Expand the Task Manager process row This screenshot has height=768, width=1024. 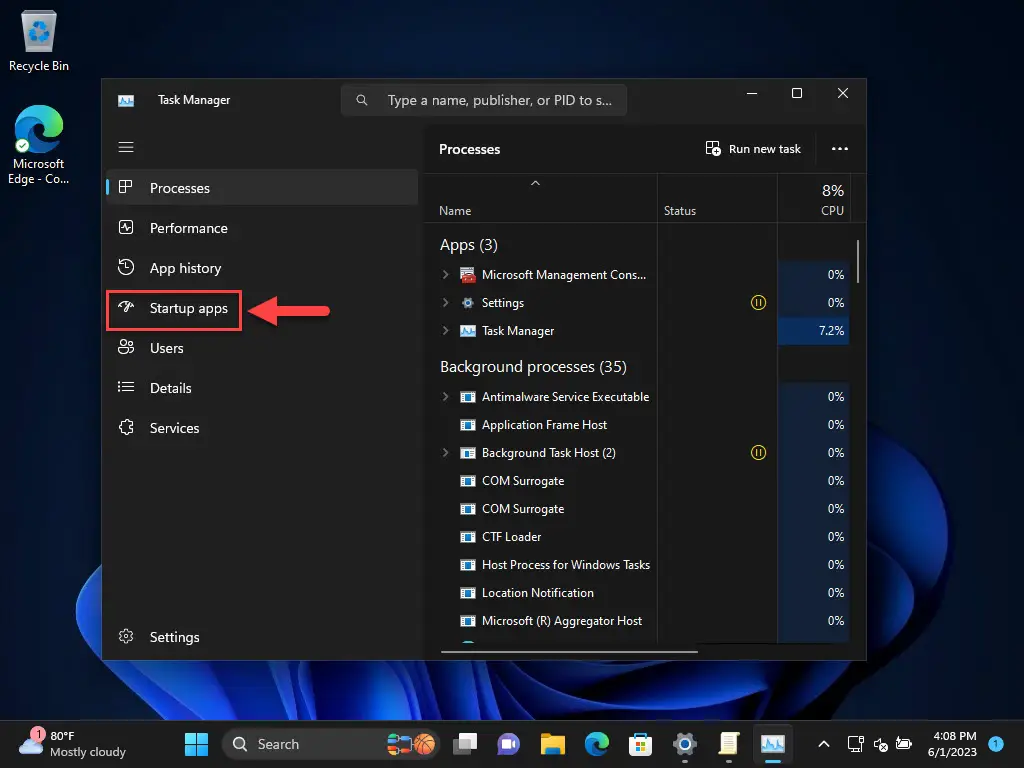[x=445, y=330]
